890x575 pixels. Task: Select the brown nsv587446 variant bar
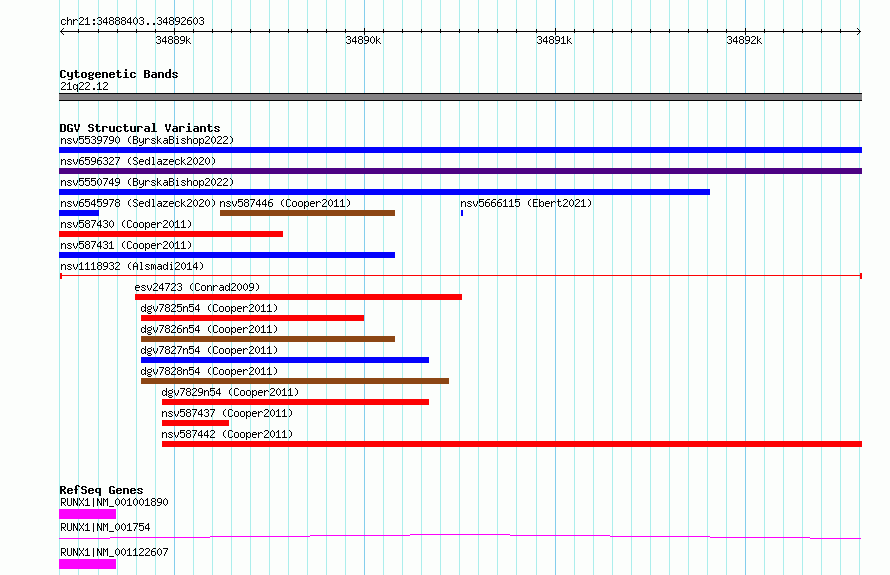tap(307, 213)
